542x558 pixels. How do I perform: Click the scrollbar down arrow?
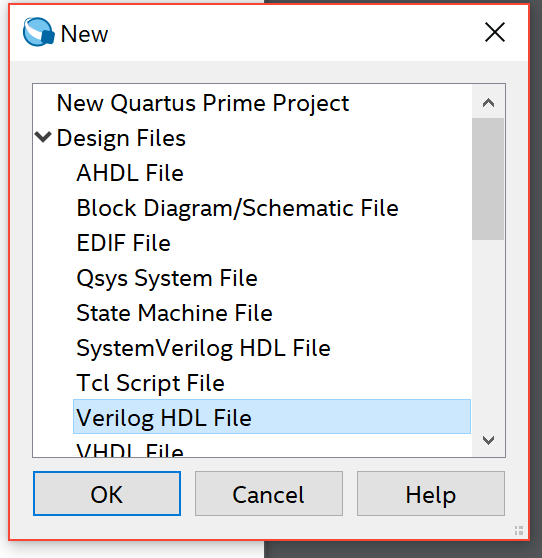(488, 440)
